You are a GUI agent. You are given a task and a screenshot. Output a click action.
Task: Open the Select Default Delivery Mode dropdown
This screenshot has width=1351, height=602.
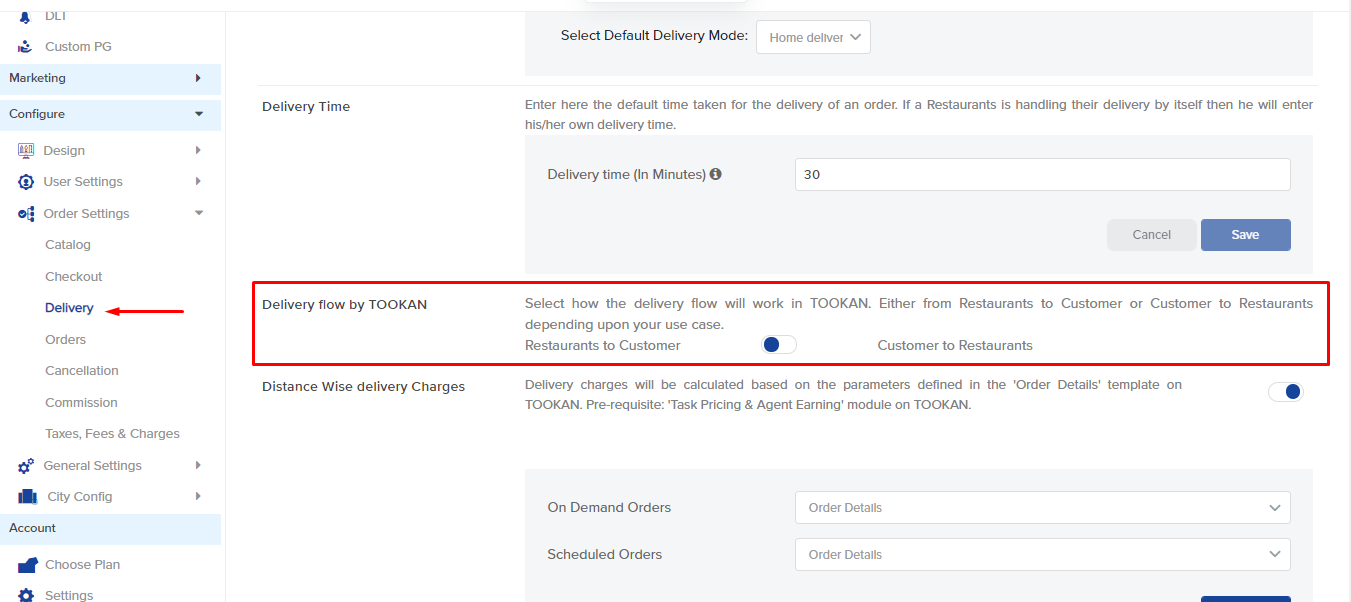813,36
